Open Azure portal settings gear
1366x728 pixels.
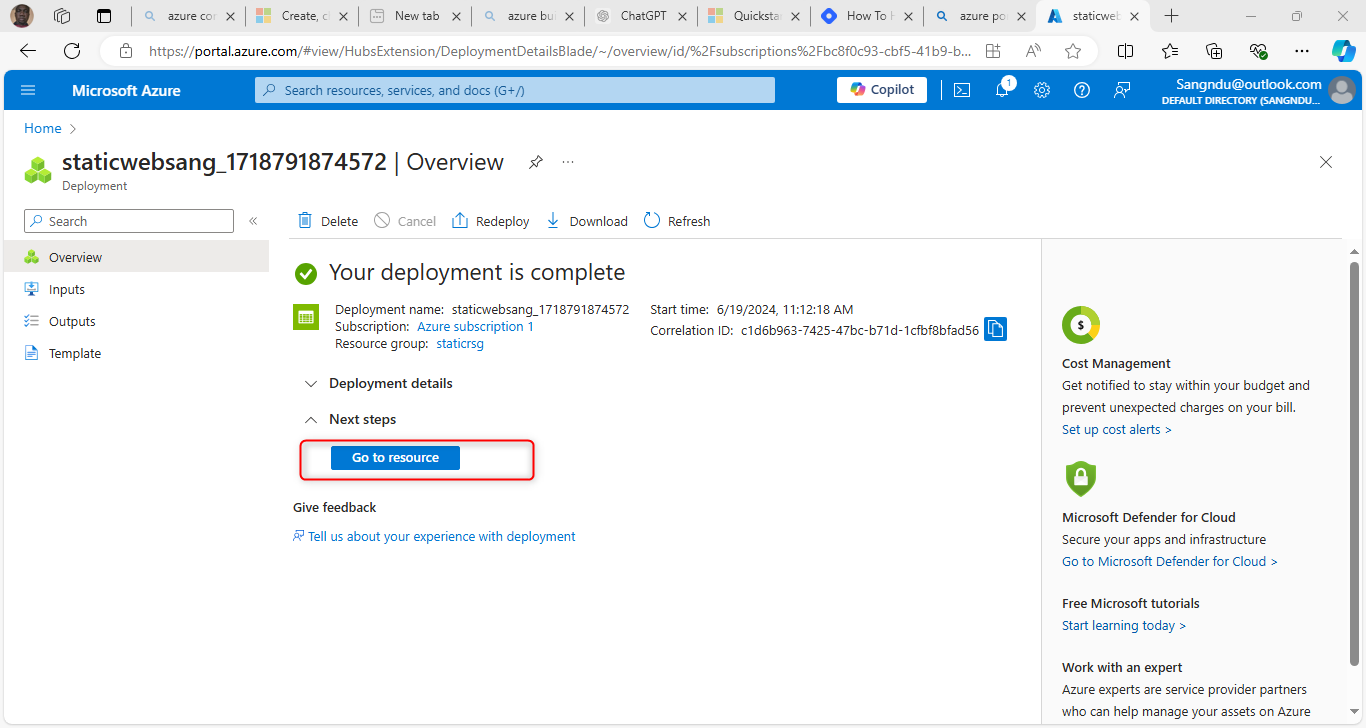click(1042, 90)
